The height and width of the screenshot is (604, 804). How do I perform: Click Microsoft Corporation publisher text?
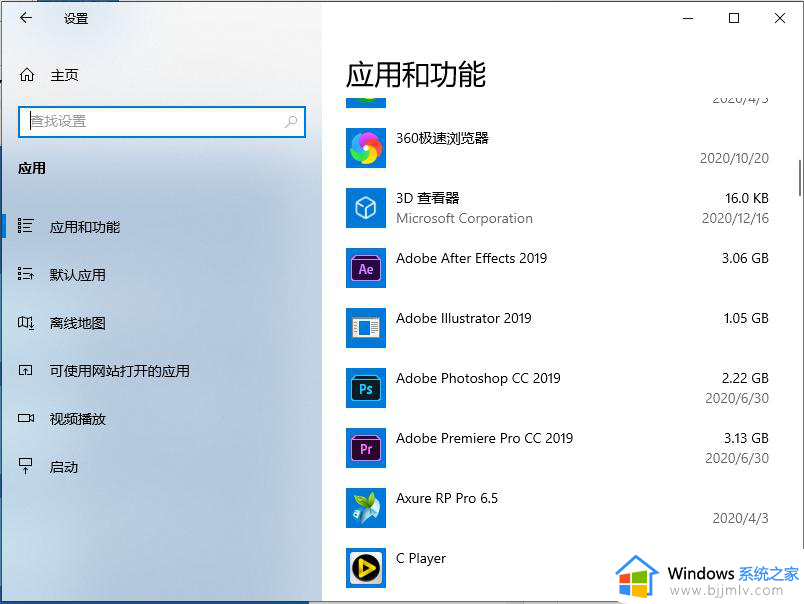pyautogui.click(x=464, y=218)
